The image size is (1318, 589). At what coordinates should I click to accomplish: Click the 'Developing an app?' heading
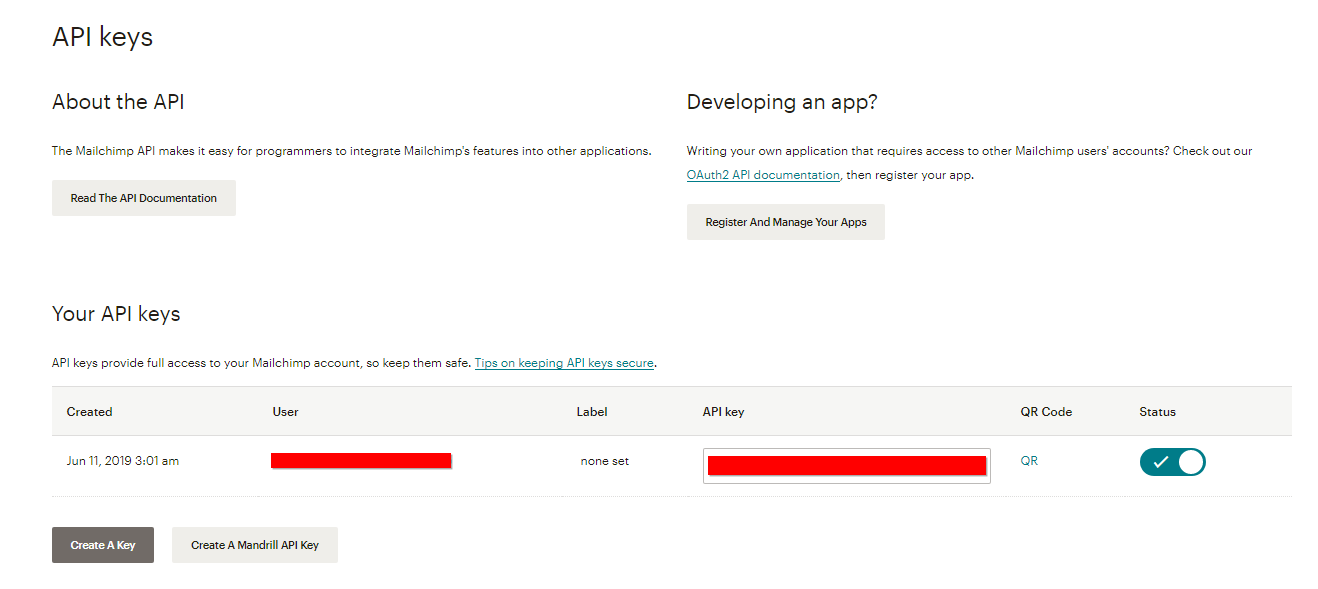(782, 102)
